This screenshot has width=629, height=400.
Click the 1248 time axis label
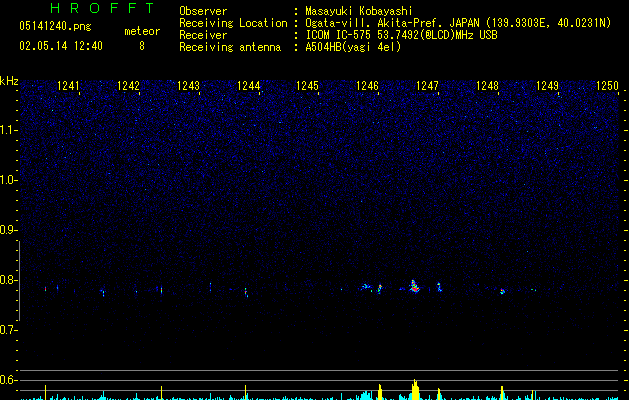pos(487,86)
